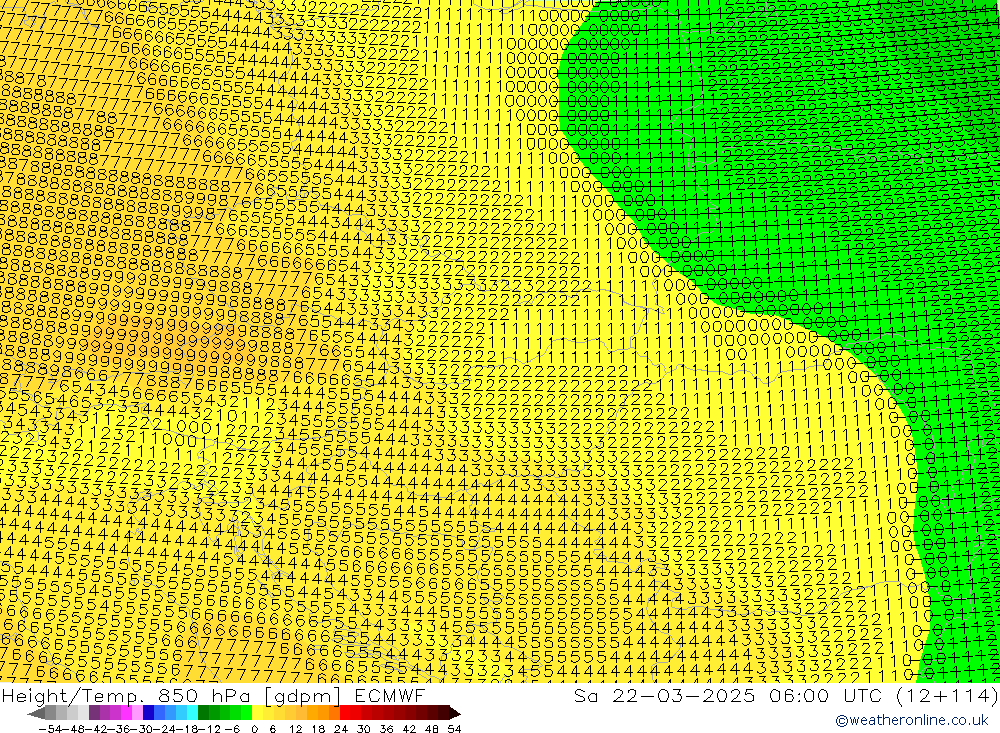Click the Height/Temp. 850 hPa [gdpm] ECMWF title
This screenshot has width=1000, height=733.
click(x=213, y=695)
